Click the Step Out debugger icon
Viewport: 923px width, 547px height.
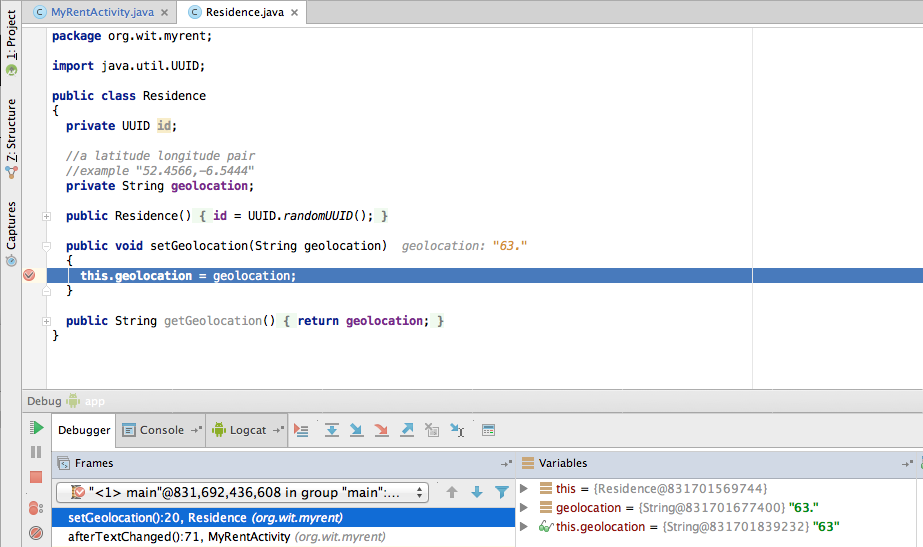[x=407, y=430]
